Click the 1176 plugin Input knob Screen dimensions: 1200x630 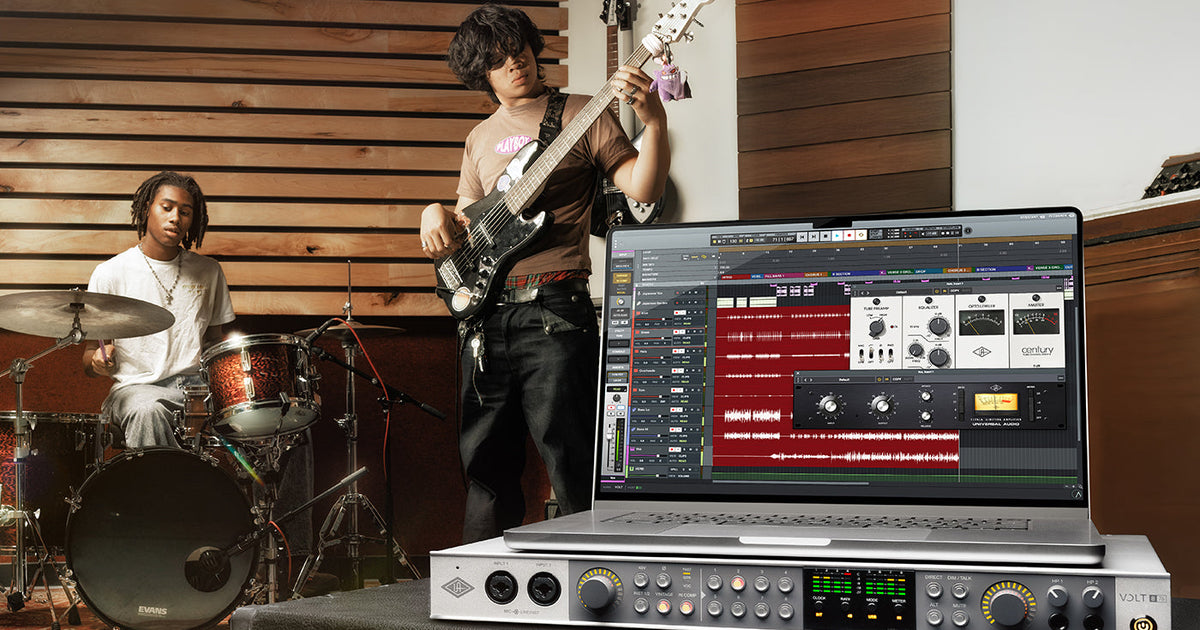coord(828,405)
